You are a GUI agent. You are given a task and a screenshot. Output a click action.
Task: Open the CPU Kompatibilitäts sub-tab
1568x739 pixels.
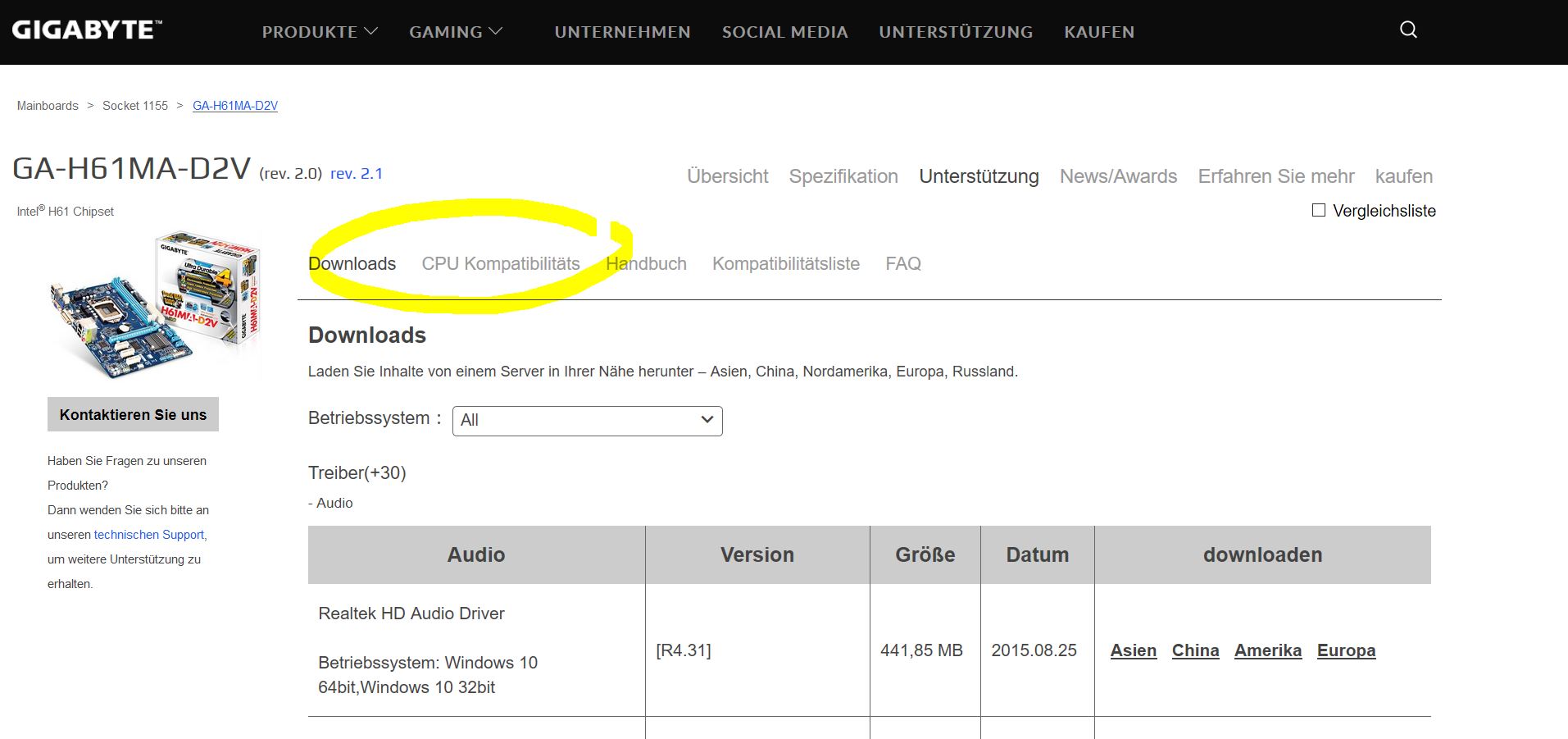click(501, 263)
